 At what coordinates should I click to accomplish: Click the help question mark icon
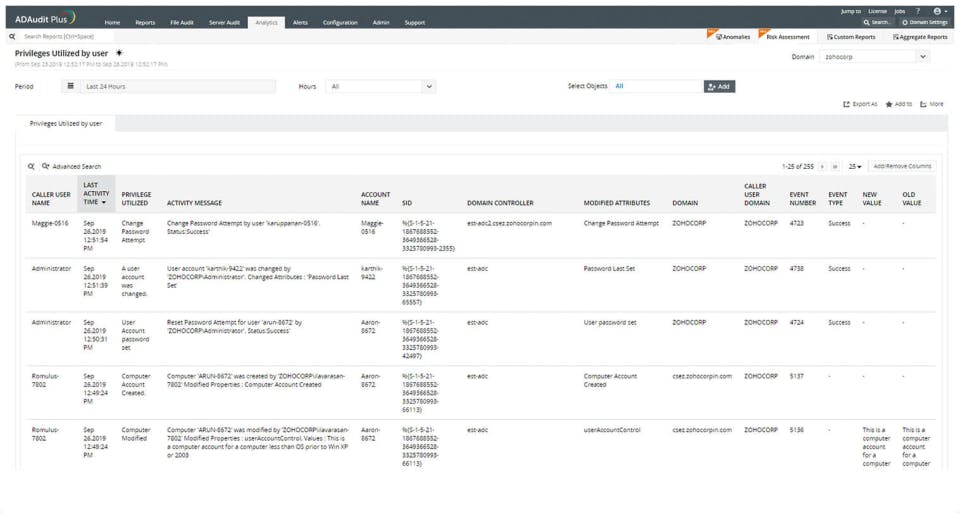918,11
